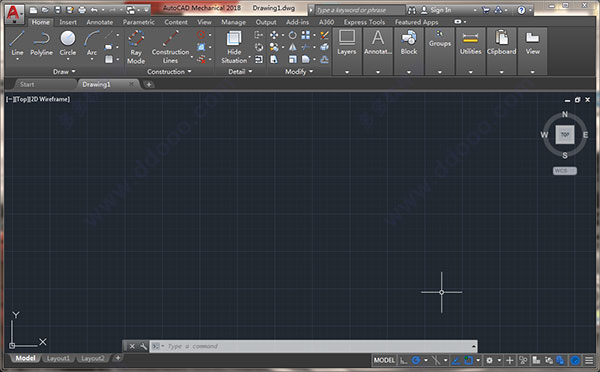
Task: Select the Circle tool
Action: click(68, 43)
